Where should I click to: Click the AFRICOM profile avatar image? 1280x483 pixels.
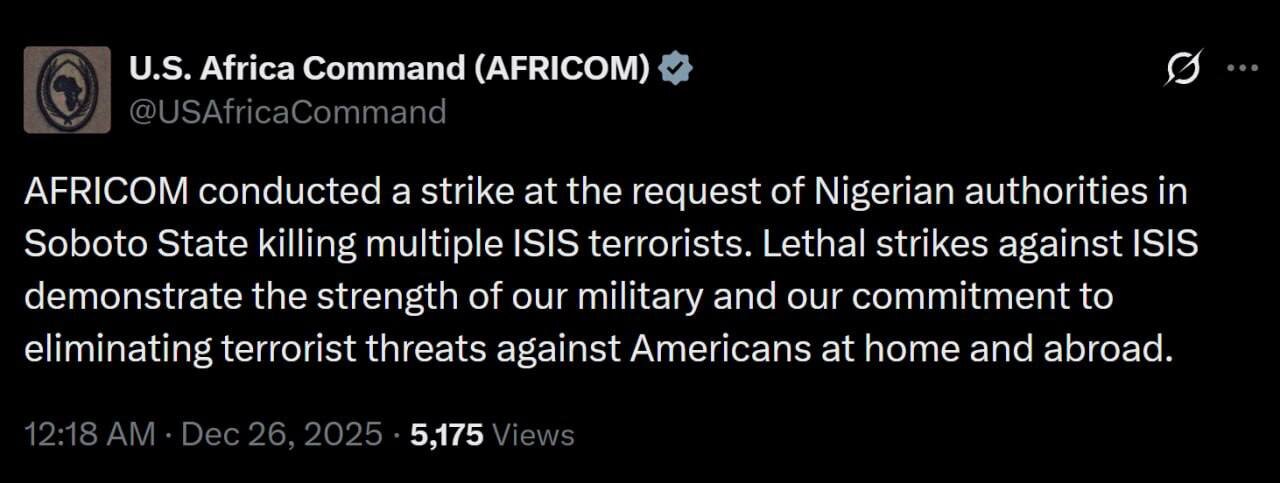[67, 89]
